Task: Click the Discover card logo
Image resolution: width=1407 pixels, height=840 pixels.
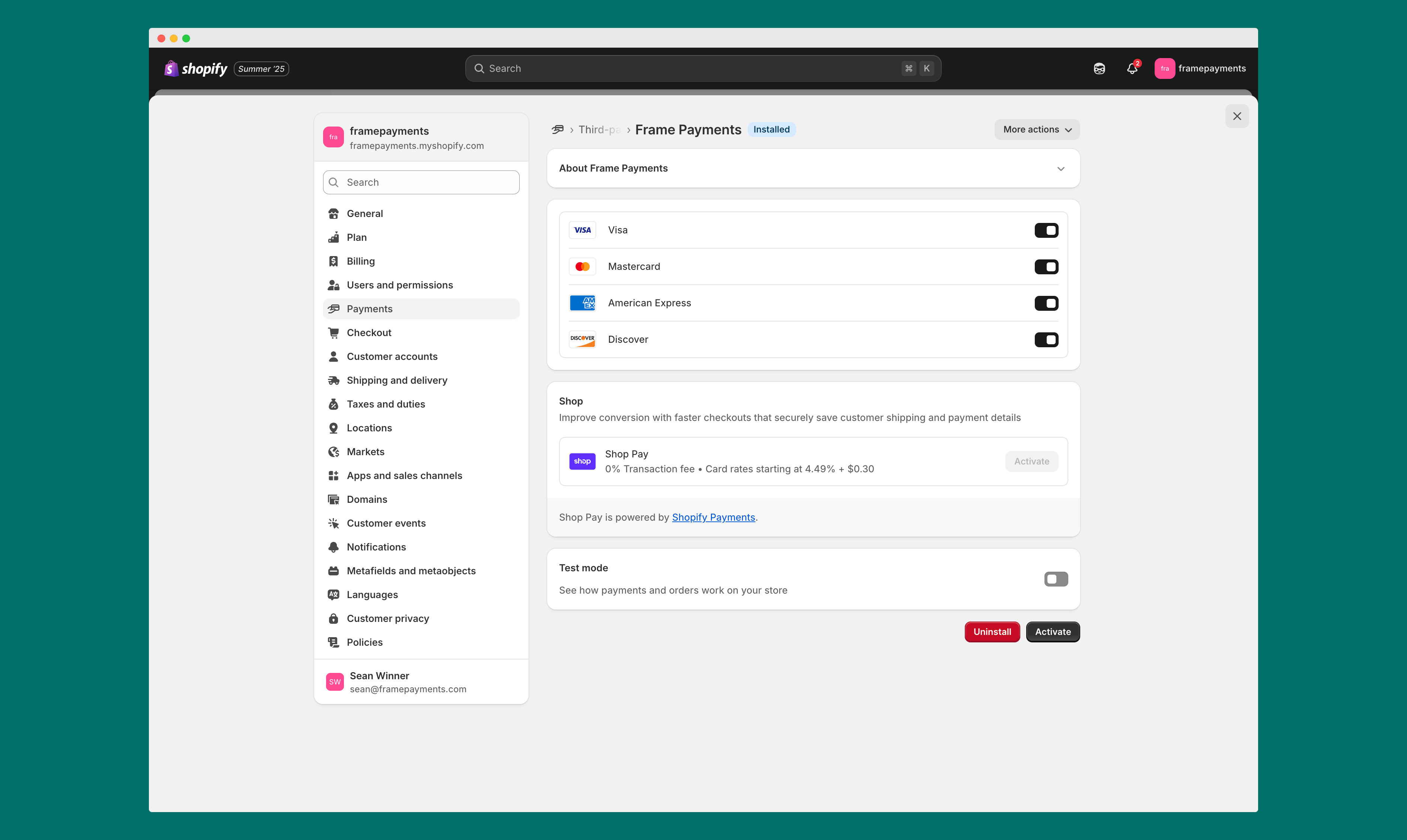Action: click(x=582, y=340)
